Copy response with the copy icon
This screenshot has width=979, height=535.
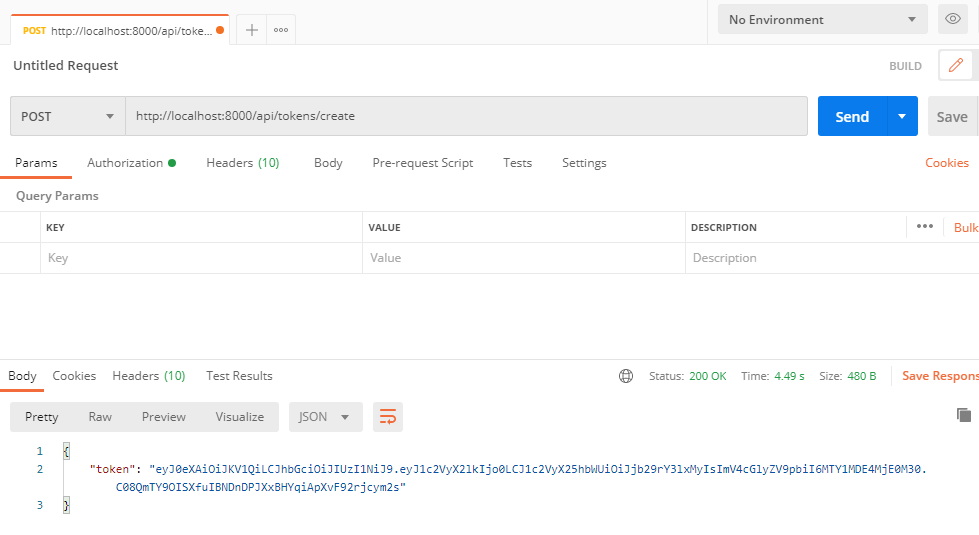963,415
